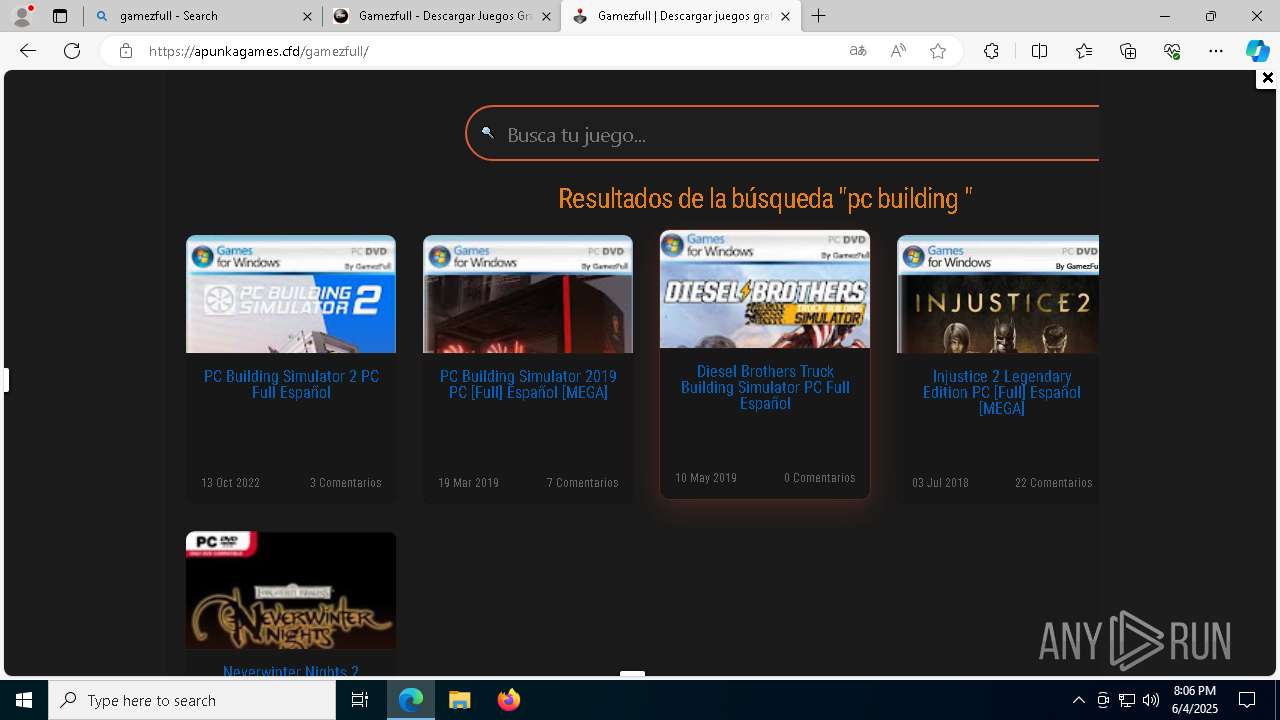
Task: Open File Explorer from taskbar
Action: [460, 700]
